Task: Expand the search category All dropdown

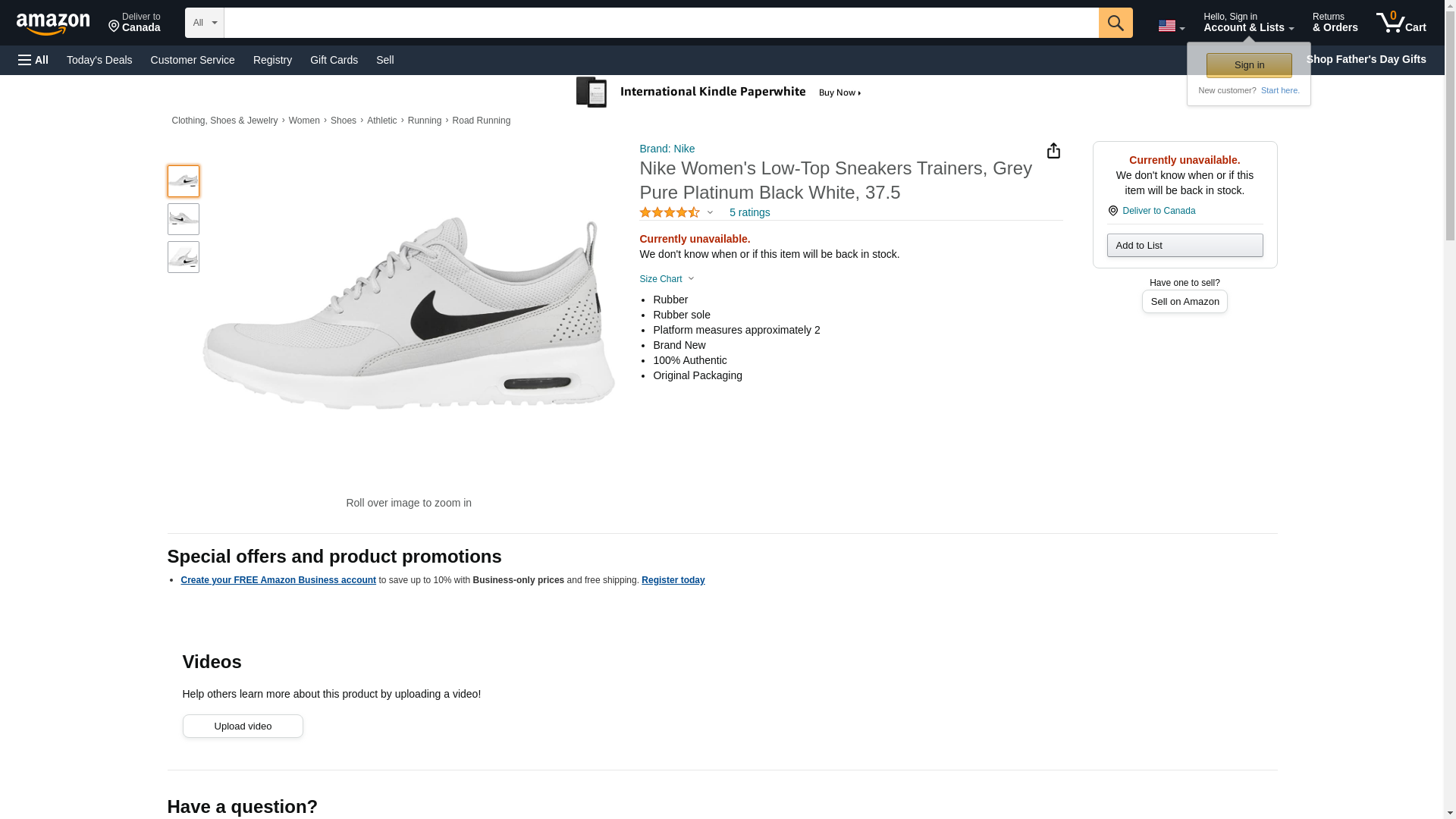Action: (x=204, y=23)
